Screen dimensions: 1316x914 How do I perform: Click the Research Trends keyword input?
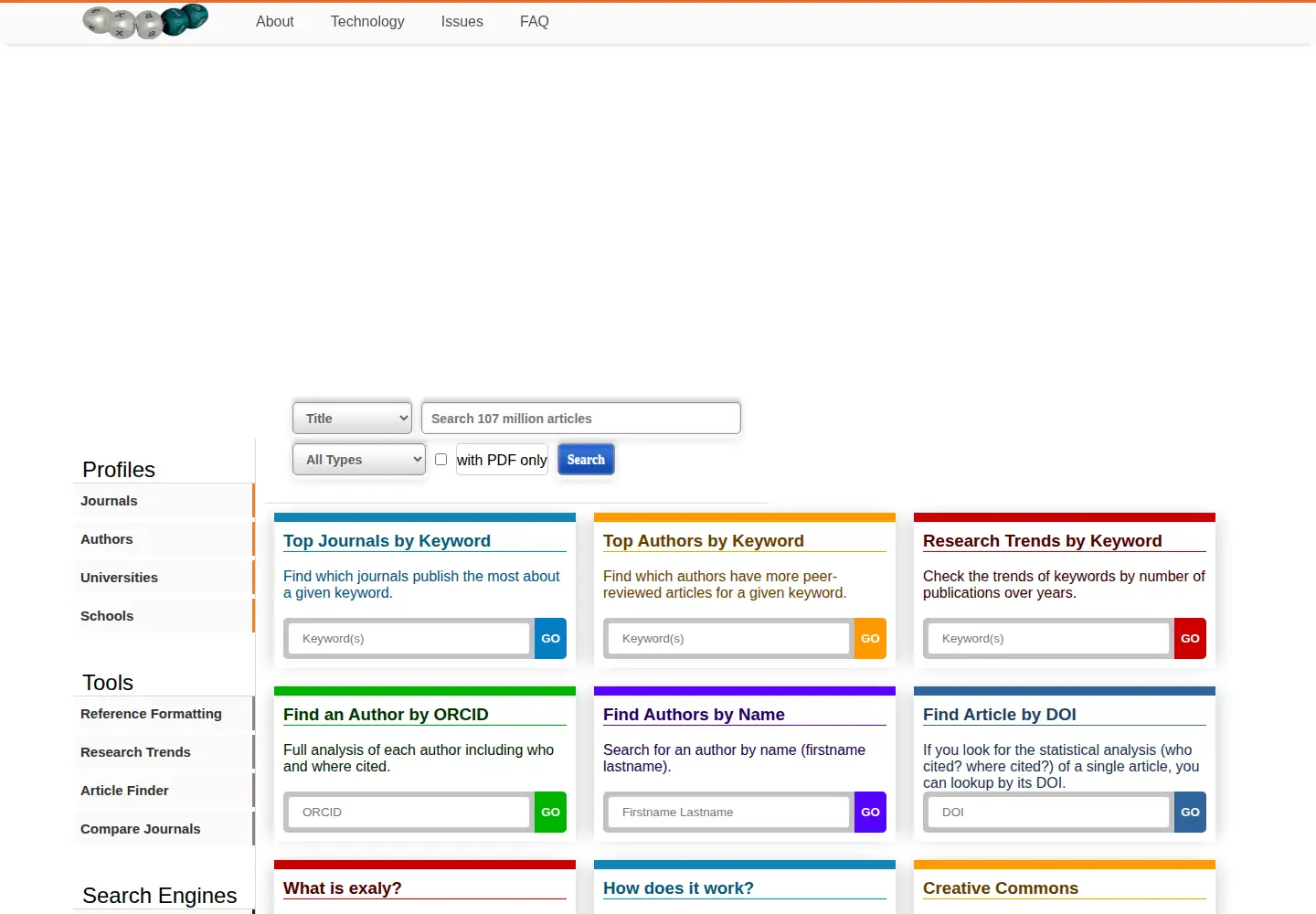click(x=1048, y=639)
